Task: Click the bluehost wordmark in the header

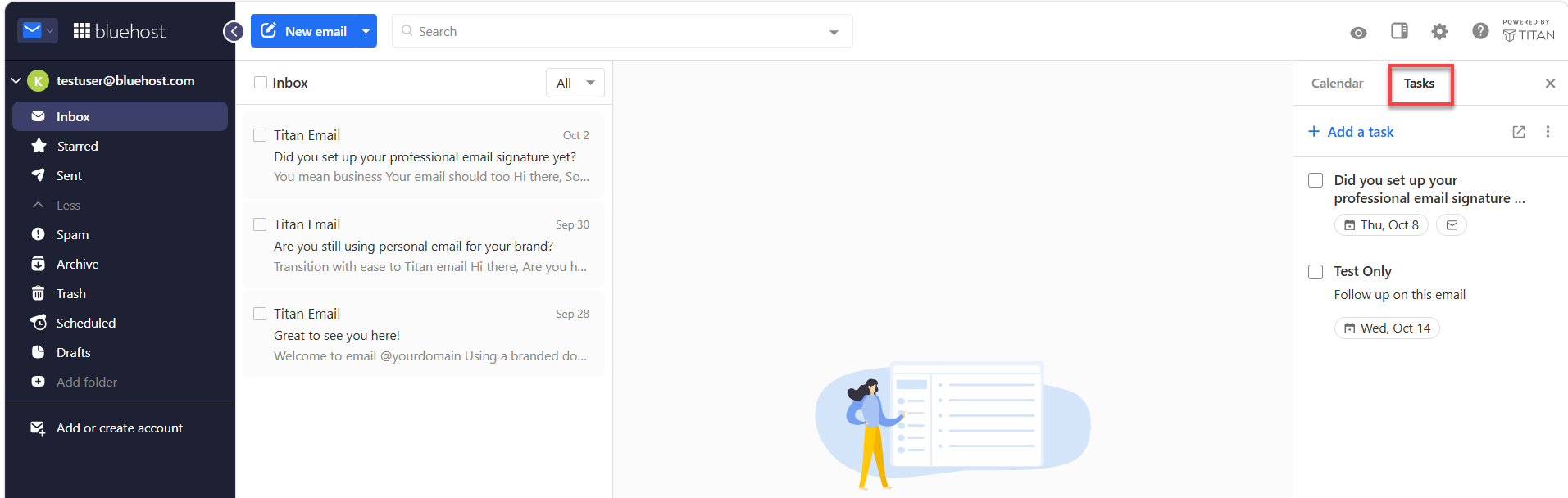Action: 130,31
